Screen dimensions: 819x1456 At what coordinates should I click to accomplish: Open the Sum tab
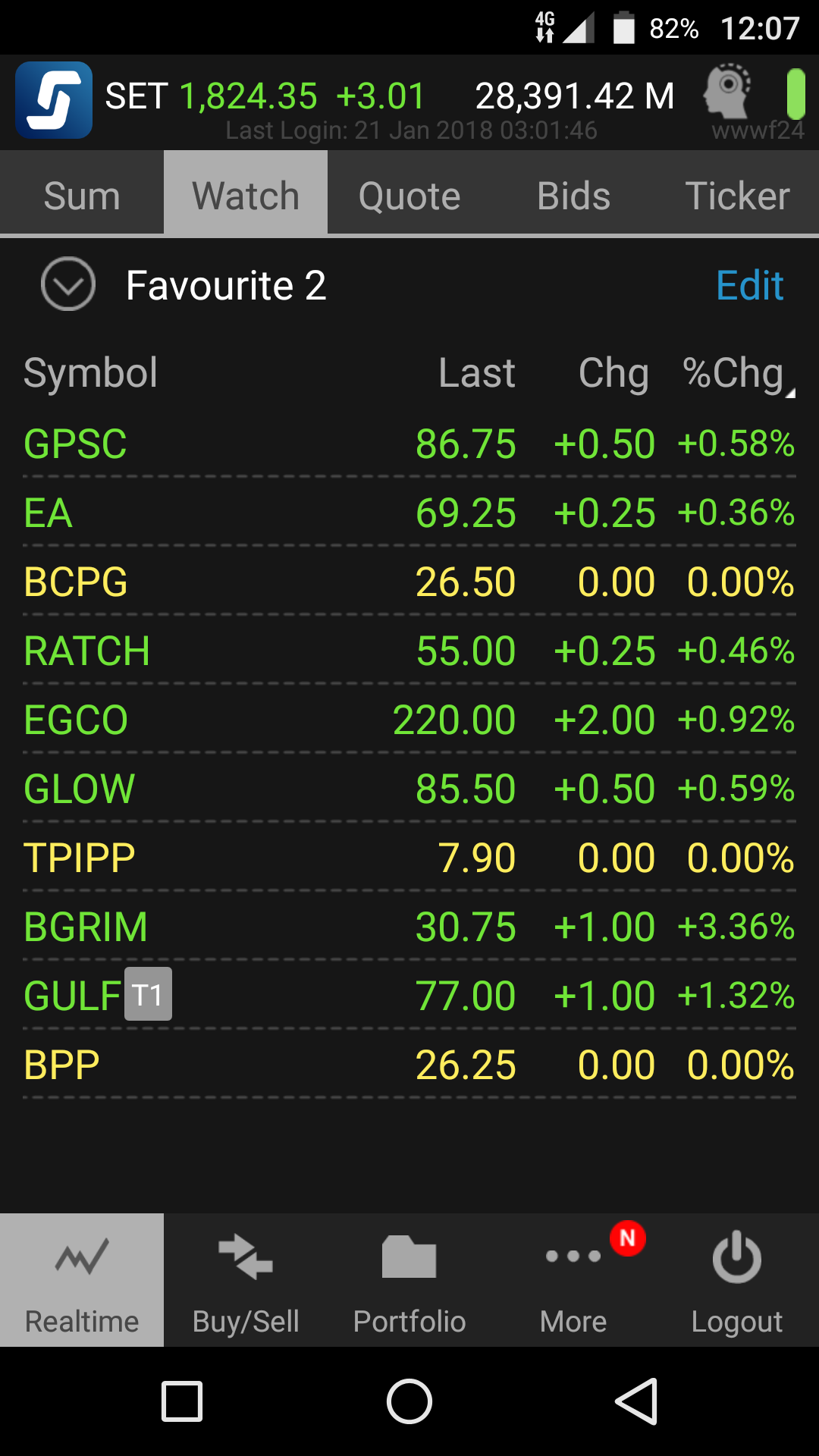(x=82, y=196)
